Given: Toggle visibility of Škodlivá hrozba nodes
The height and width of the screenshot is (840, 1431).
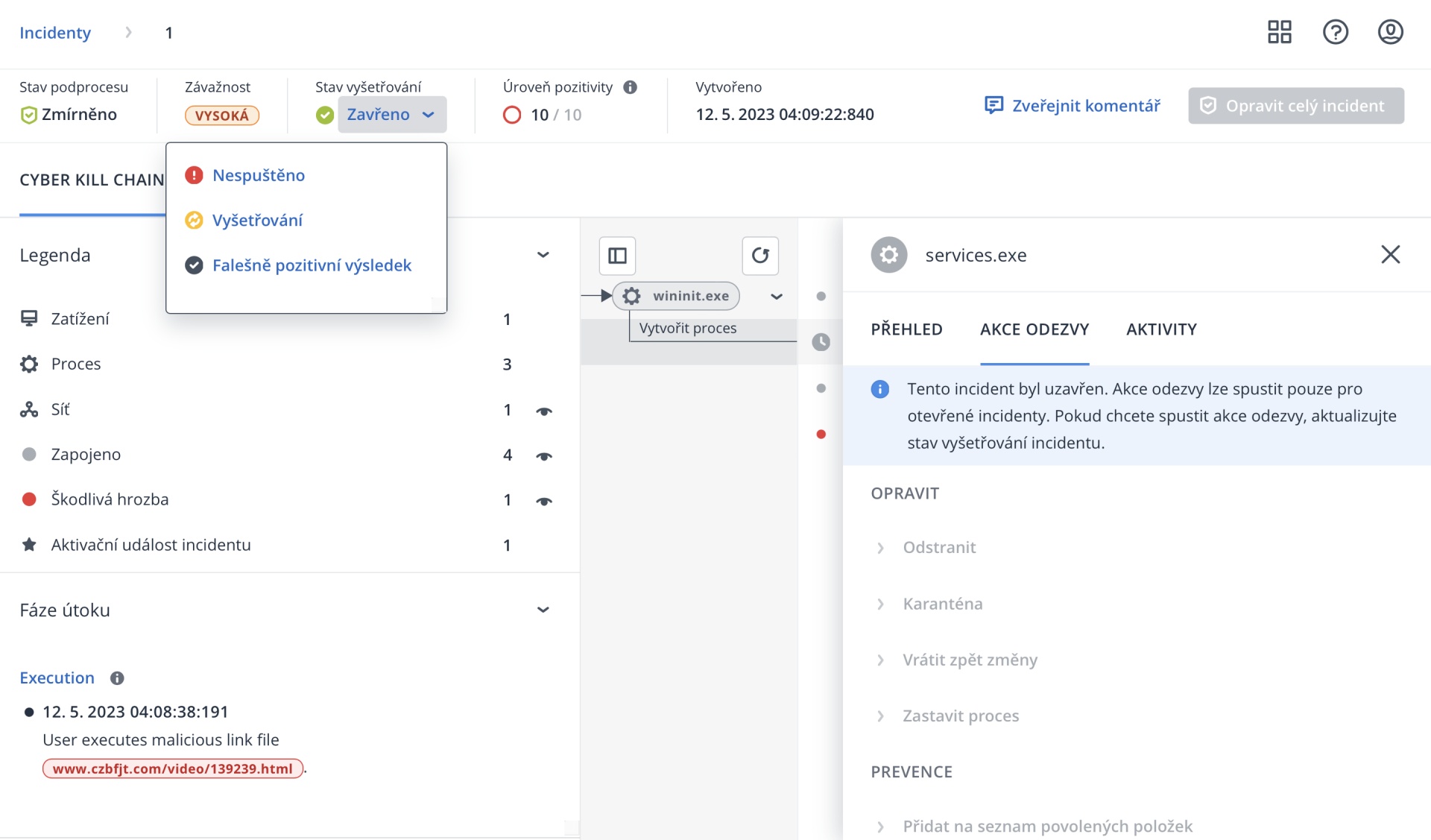Looking at the screenshot, I should (544, 501).
